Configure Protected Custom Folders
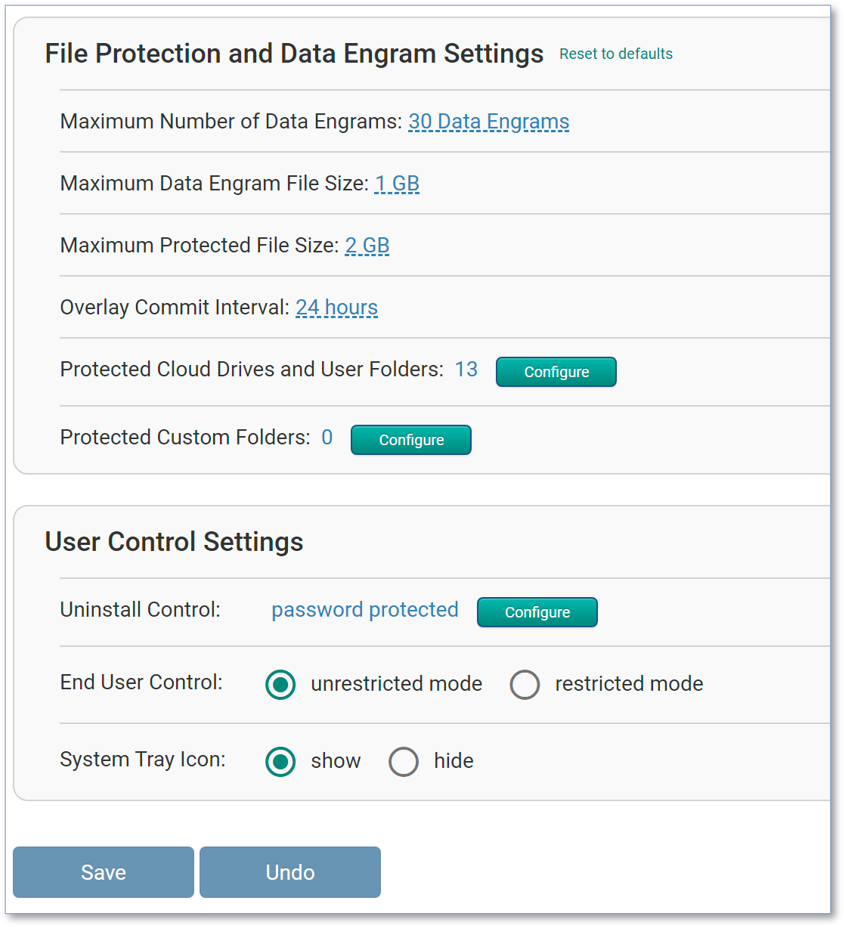 tap(411, 440)
